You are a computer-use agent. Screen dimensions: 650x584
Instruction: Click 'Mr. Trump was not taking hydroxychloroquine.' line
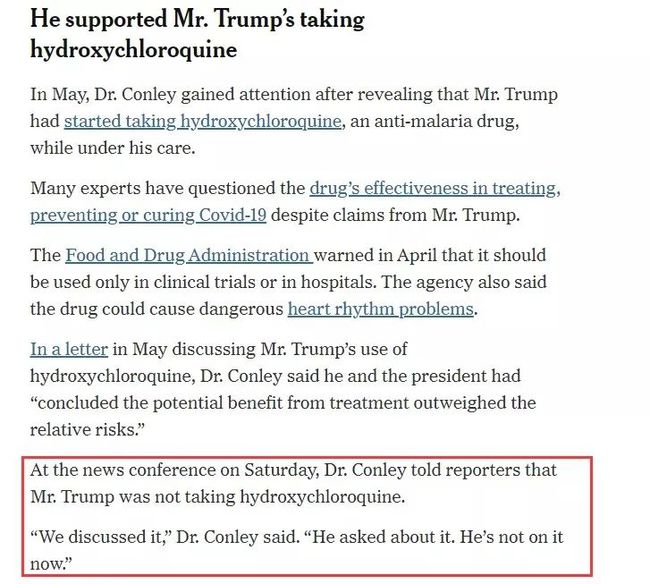218,497
